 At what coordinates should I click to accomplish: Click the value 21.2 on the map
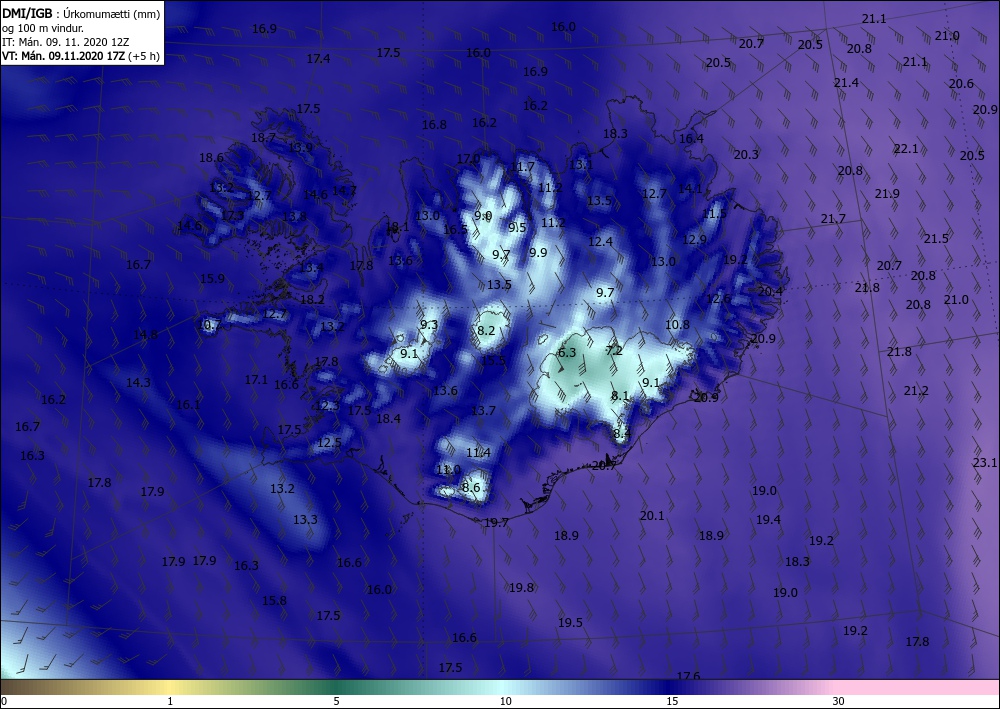coord(916,391)
